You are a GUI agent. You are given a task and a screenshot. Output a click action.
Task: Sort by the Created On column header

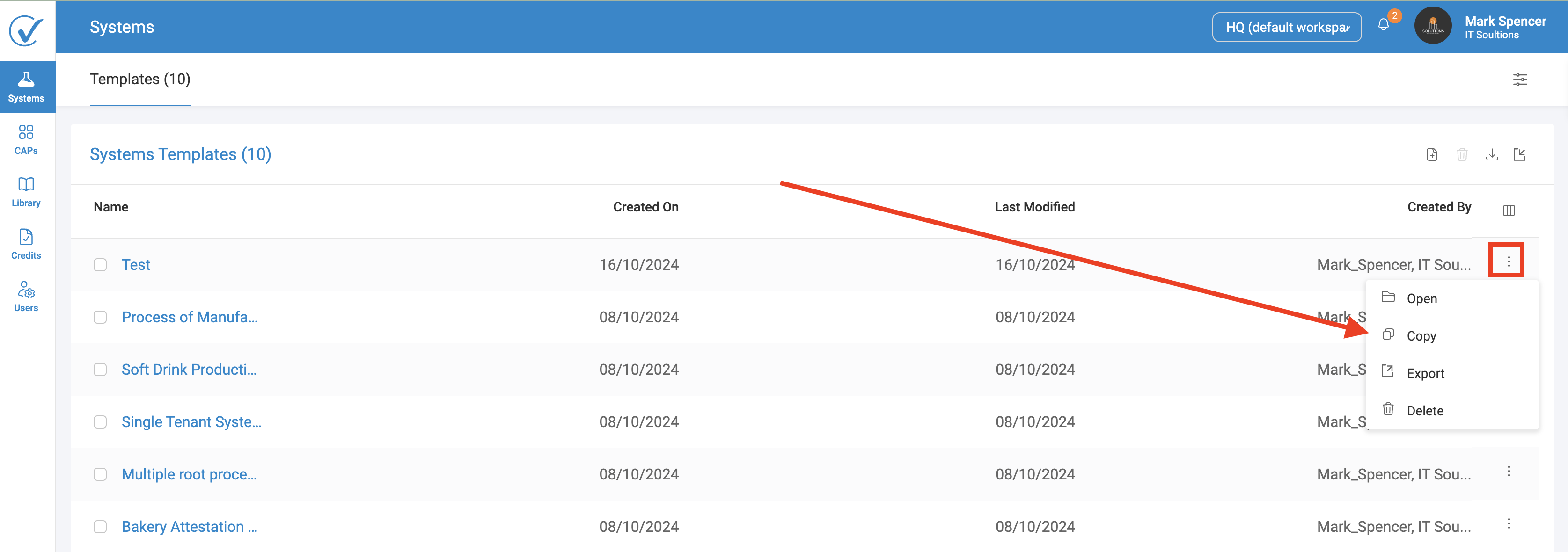pyautogui.click(x=646, y=207)
